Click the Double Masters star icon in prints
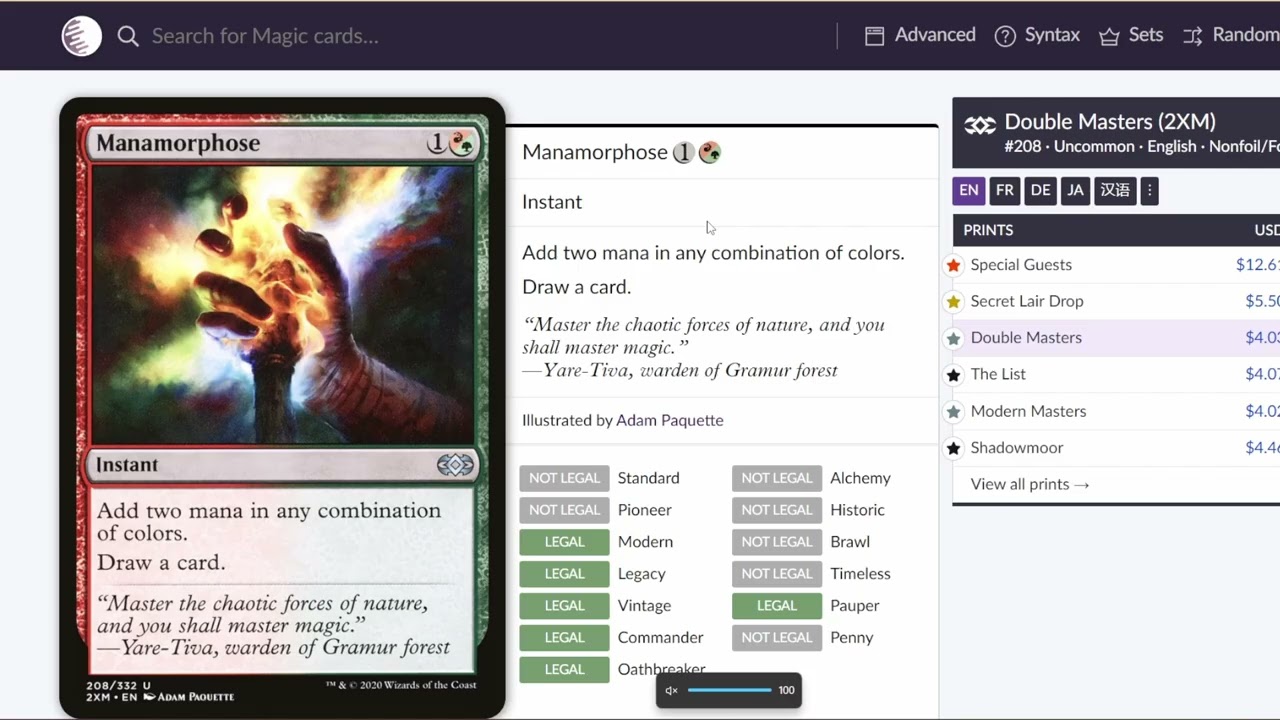The height and width of the screenshot is (720, 1280). coord(953,338)
